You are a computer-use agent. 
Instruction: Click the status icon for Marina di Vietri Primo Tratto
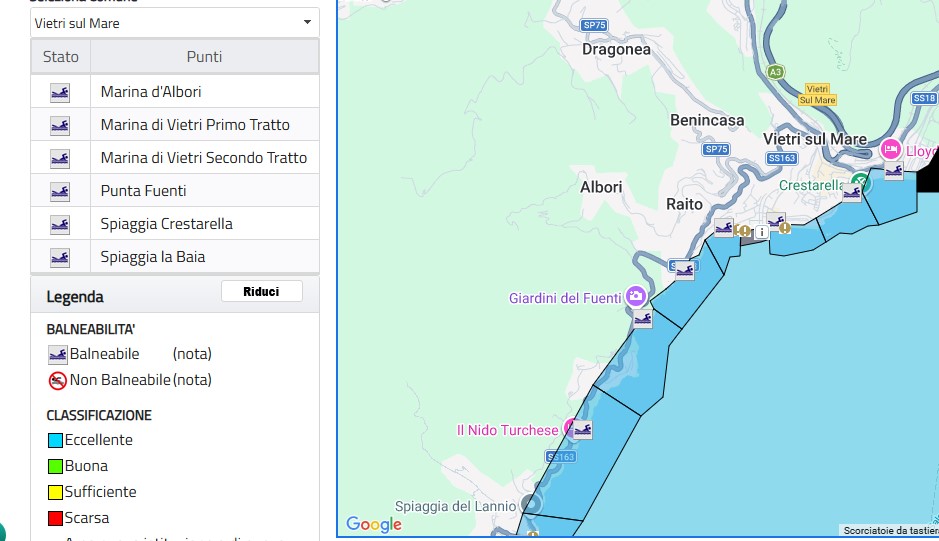60,125
